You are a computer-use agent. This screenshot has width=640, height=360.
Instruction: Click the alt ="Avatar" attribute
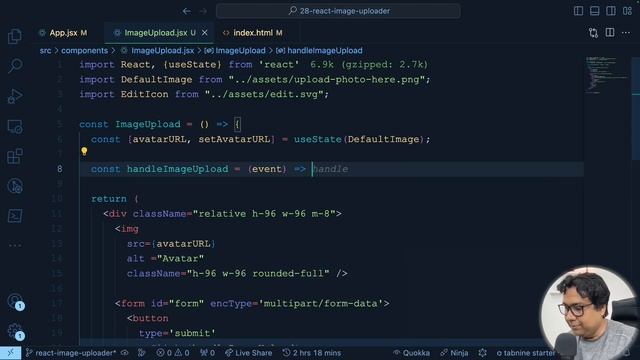tap(165, 258)
